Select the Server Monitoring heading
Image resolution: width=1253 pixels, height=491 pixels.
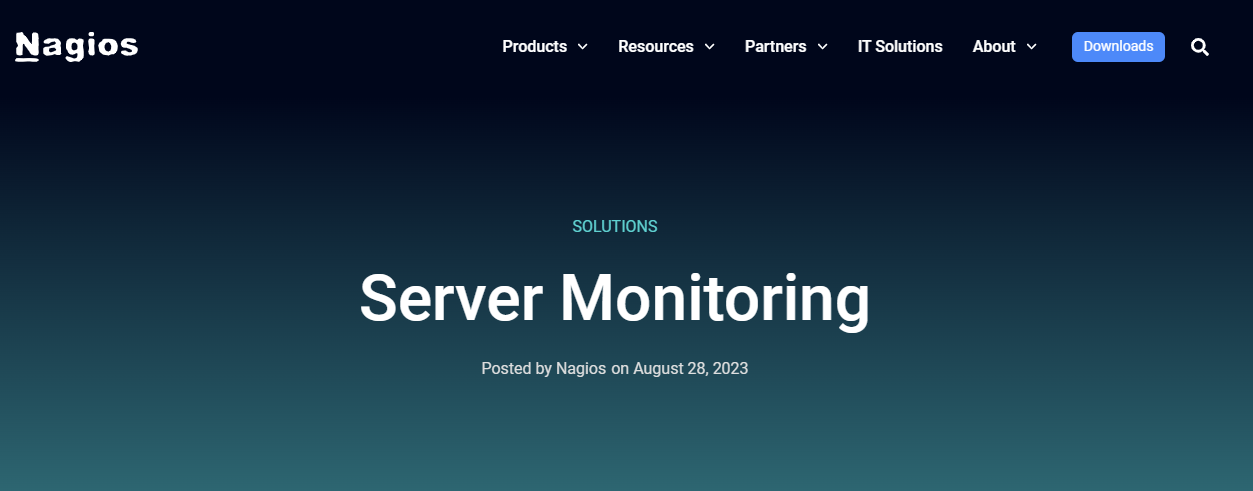click(x=614, y=299)
